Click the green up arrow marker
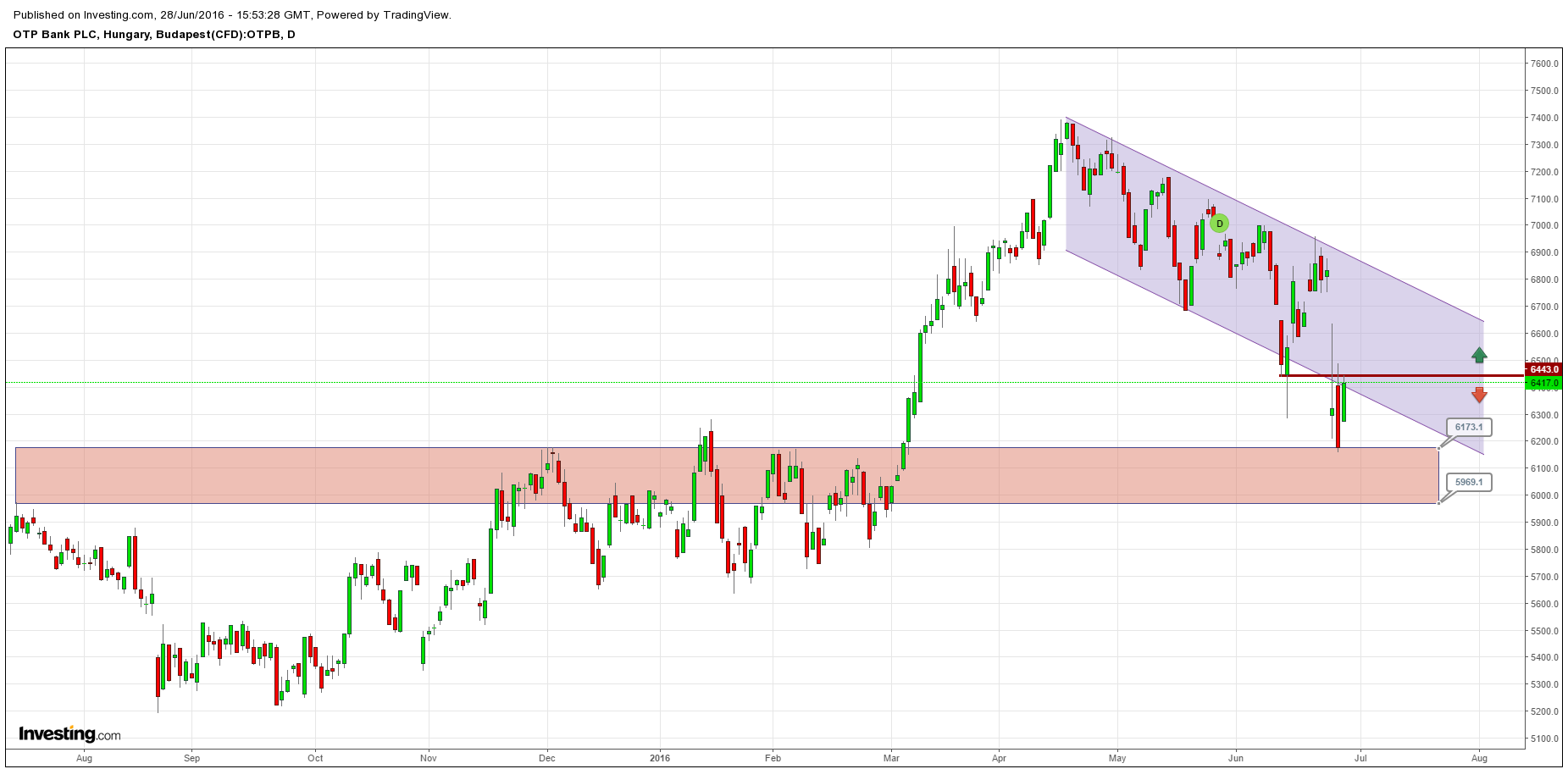The width and height of the screenshot is (1568, 769). (1479, 355)
